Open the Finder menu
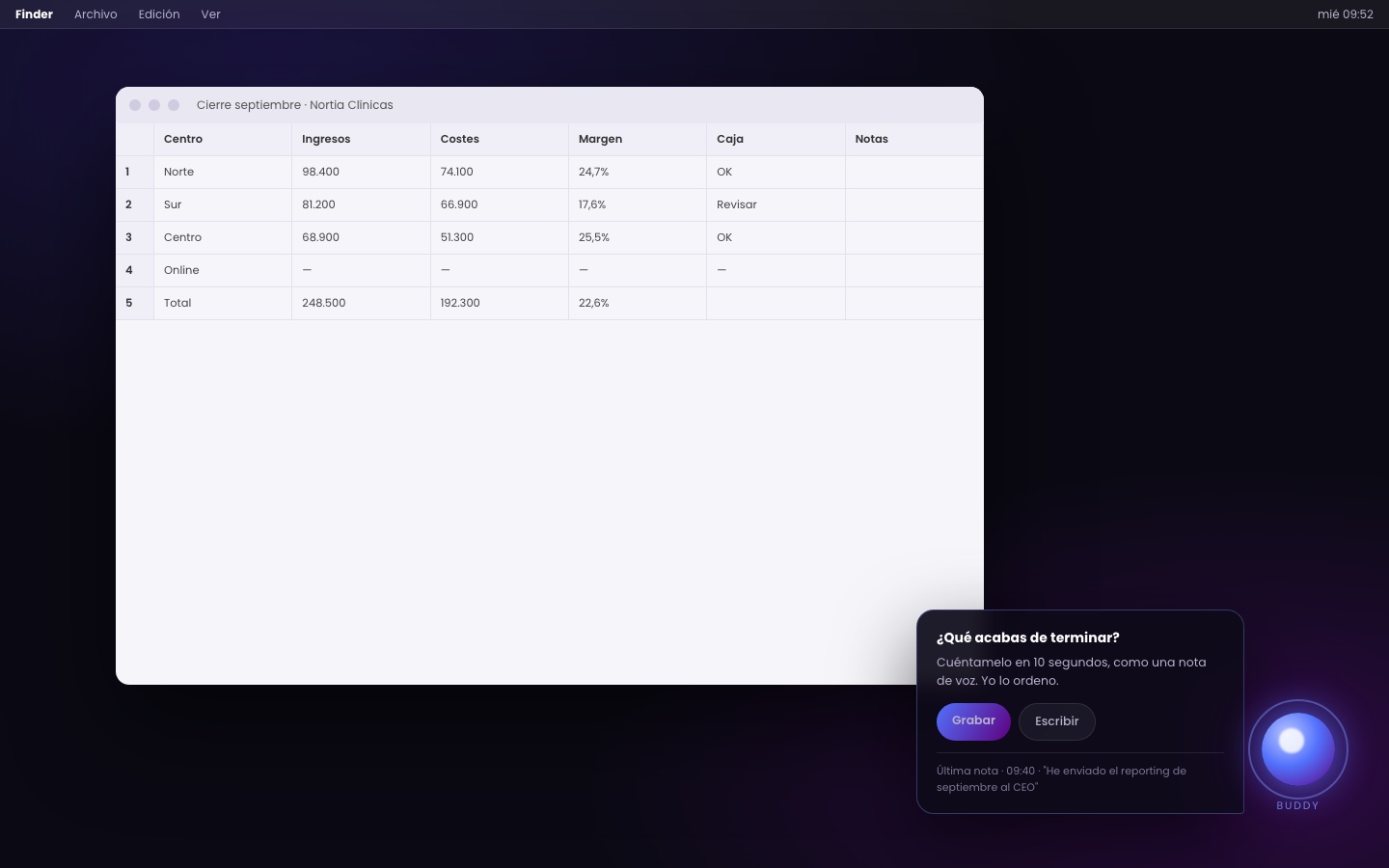The width and height of the screenshot is (1389, 868). click(34, 14)
